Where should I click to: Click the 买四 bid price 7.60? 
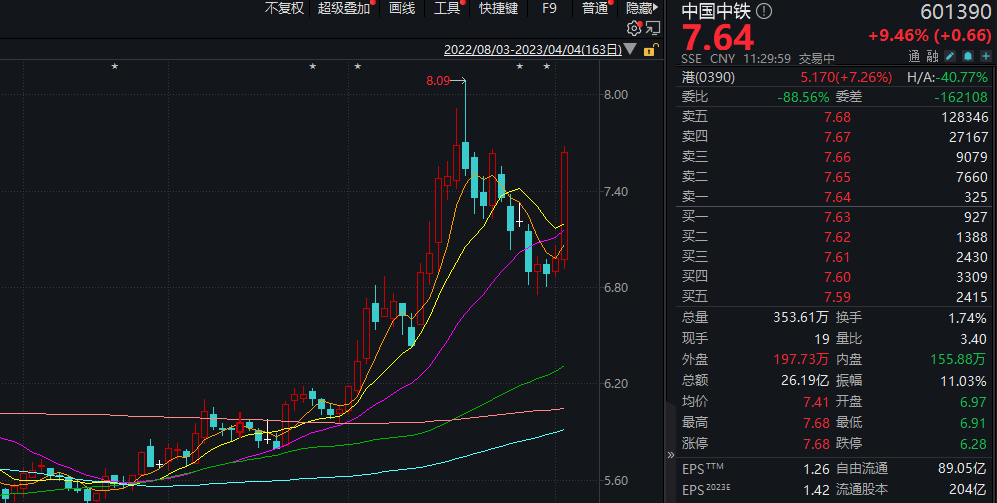point(837,277)
